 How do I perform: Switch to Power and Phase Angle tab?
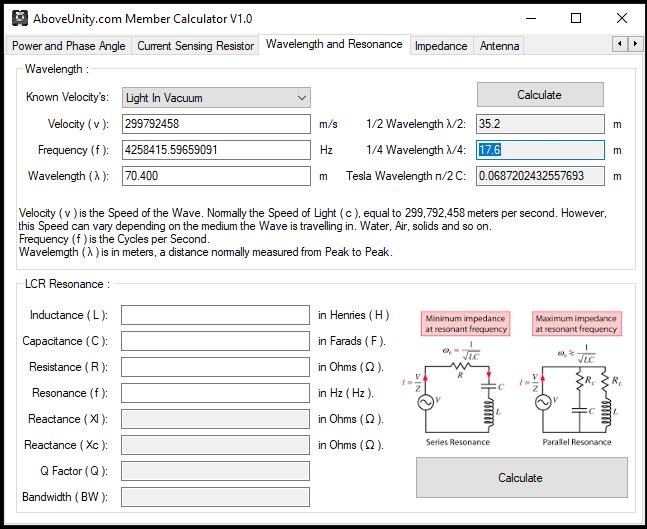68,46
